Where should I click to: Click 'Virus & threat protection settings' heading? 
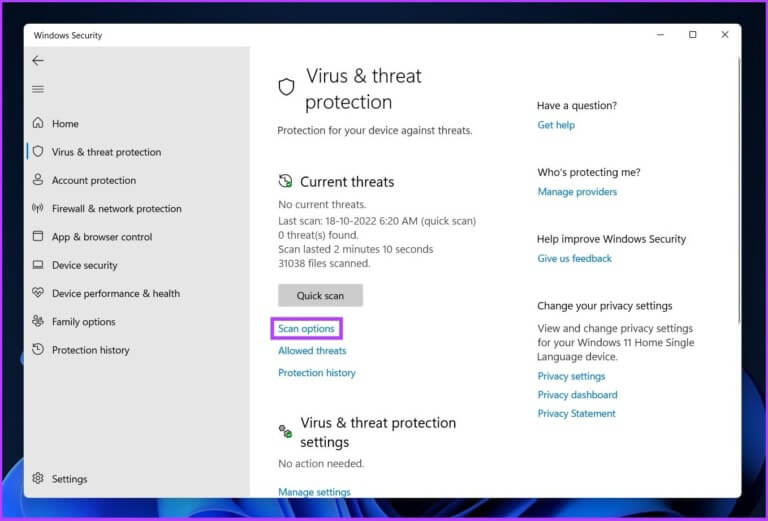click(378, 432)
